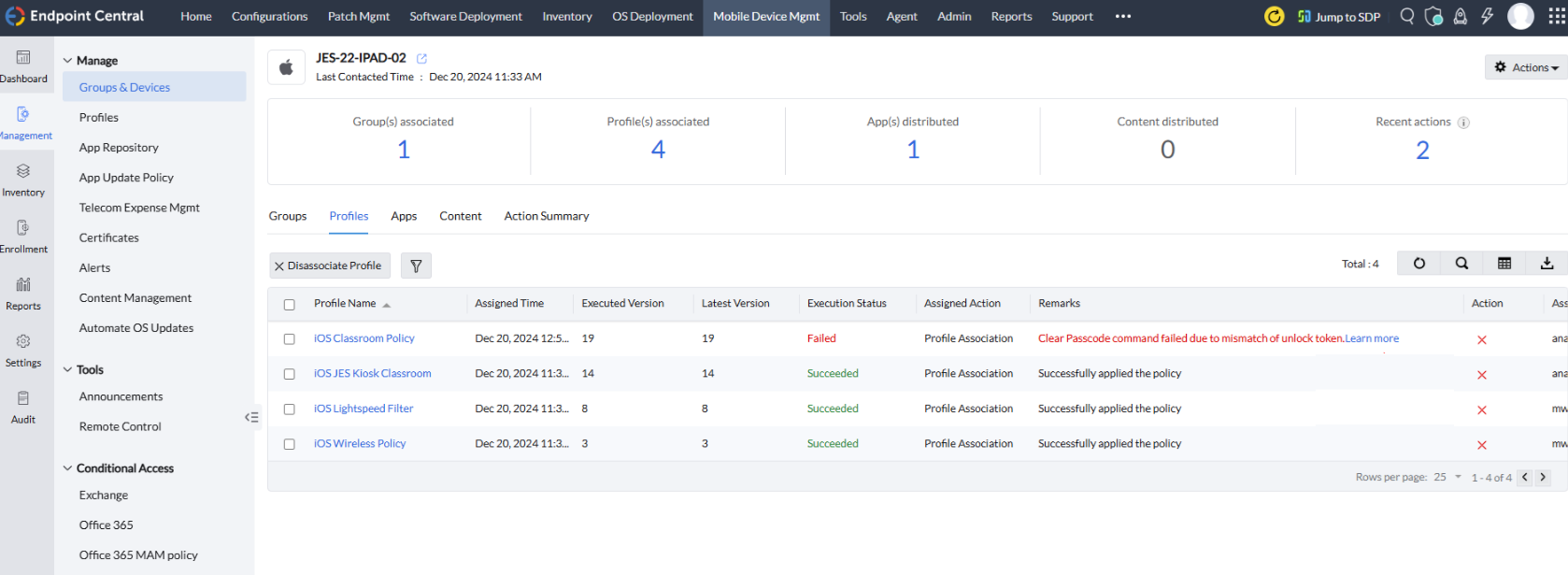Open device details external link icon

point(421,58)
